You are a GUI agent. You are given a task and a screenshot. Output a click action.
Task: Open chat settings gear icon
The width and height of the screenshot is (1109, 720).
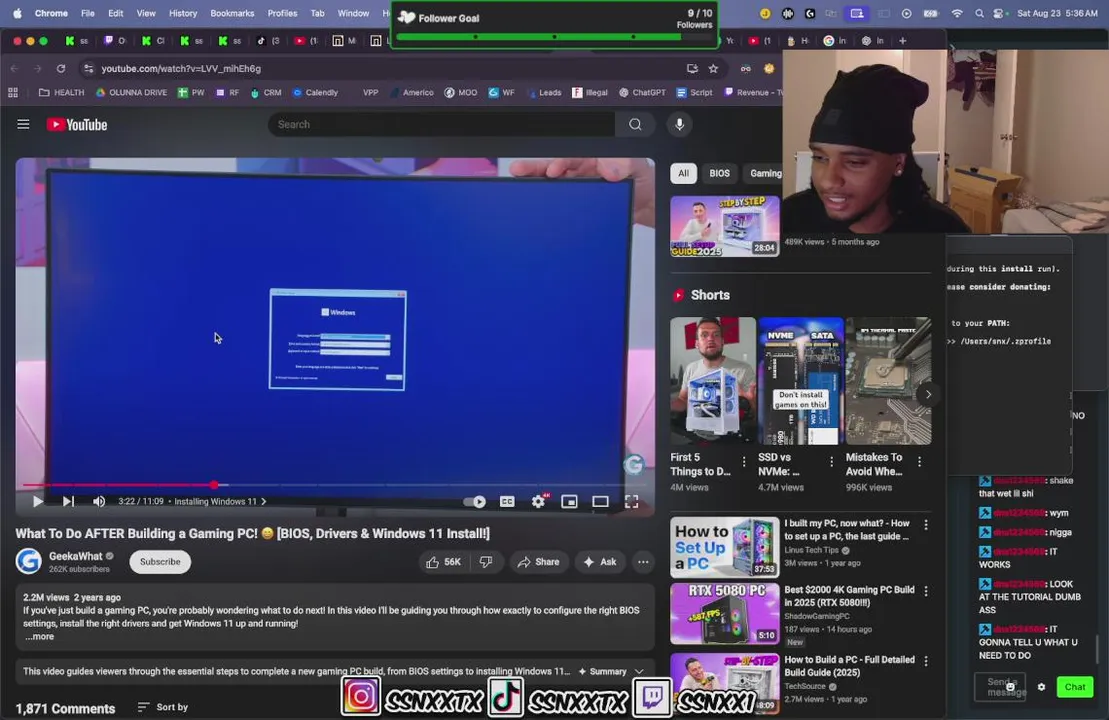coord(1041,687)
